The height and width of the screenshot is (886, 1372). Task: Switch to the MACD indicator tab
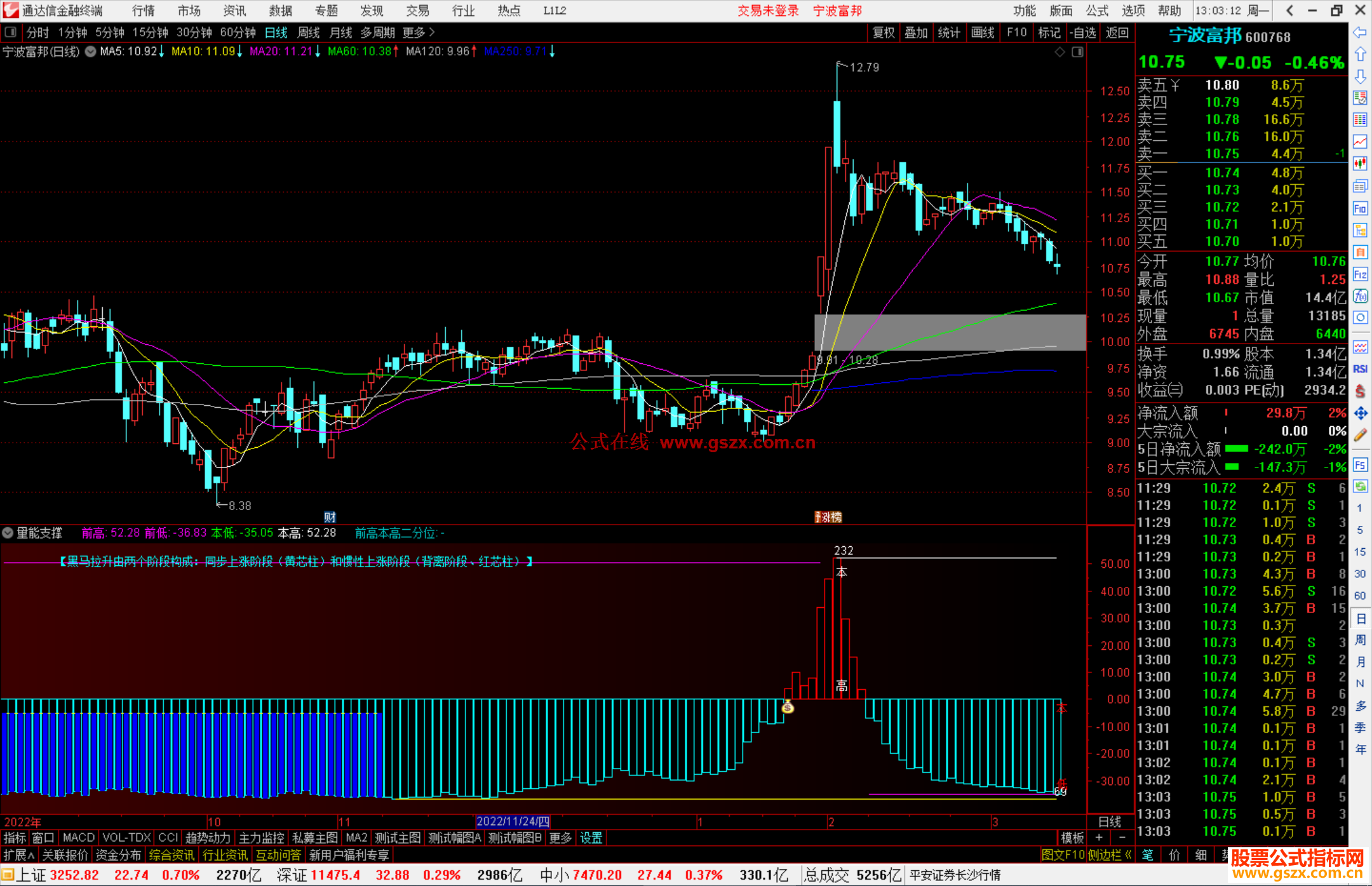(x=78, y=838)
